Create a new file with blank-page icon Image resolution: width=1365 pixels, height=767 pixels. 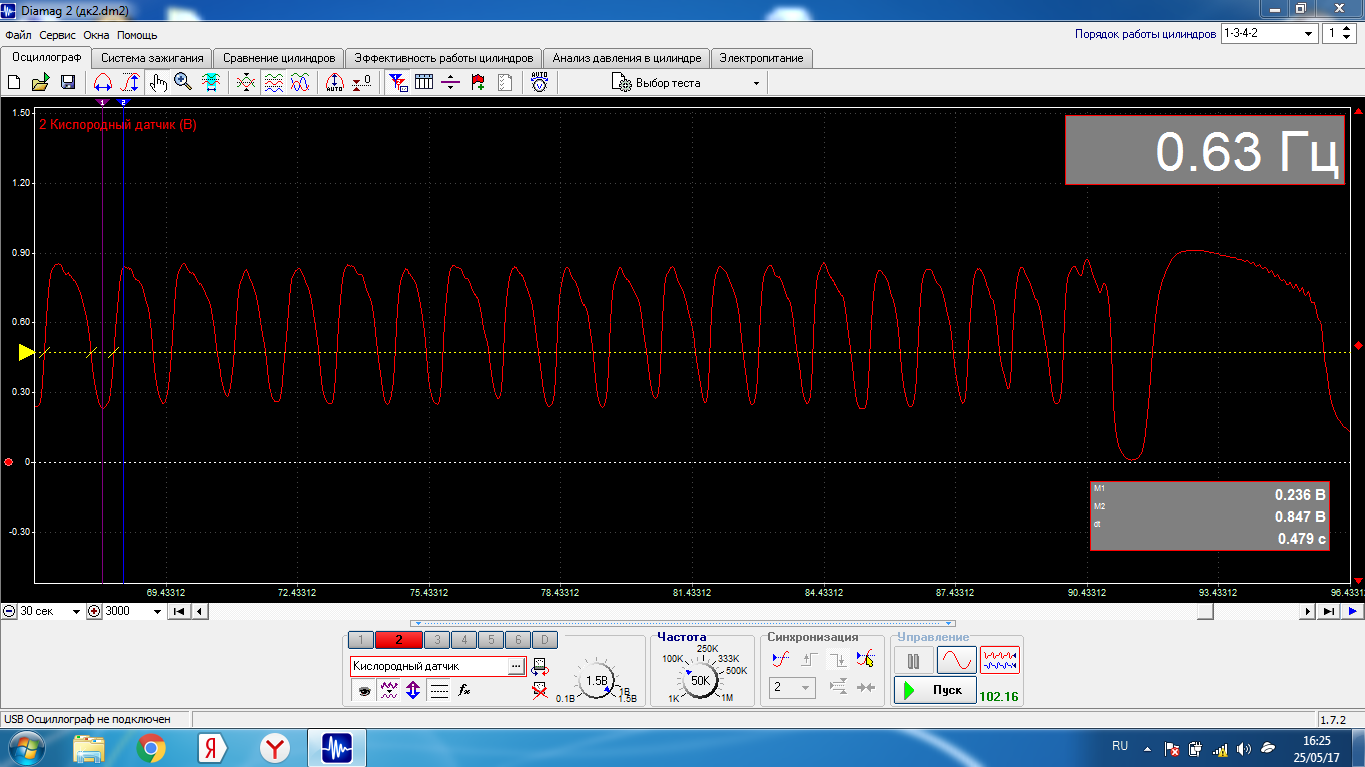(14, 83)
